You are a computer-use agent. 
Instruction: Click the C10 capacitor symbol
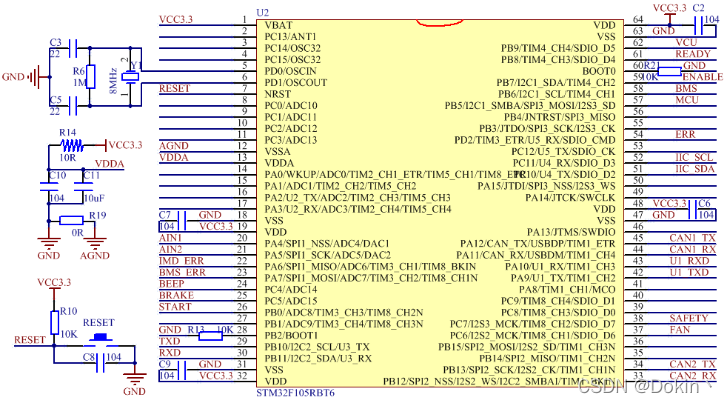coord(49,187)
